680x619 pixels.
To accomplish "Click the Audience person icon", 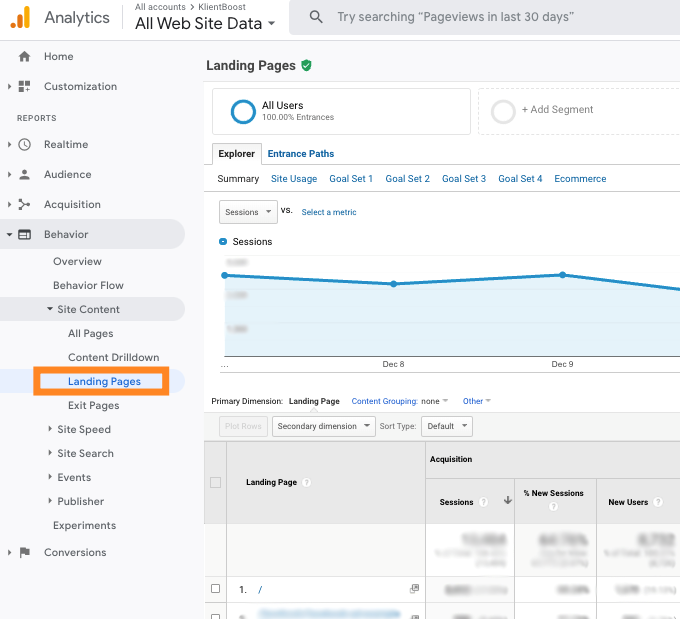I will tap(25, 175).
